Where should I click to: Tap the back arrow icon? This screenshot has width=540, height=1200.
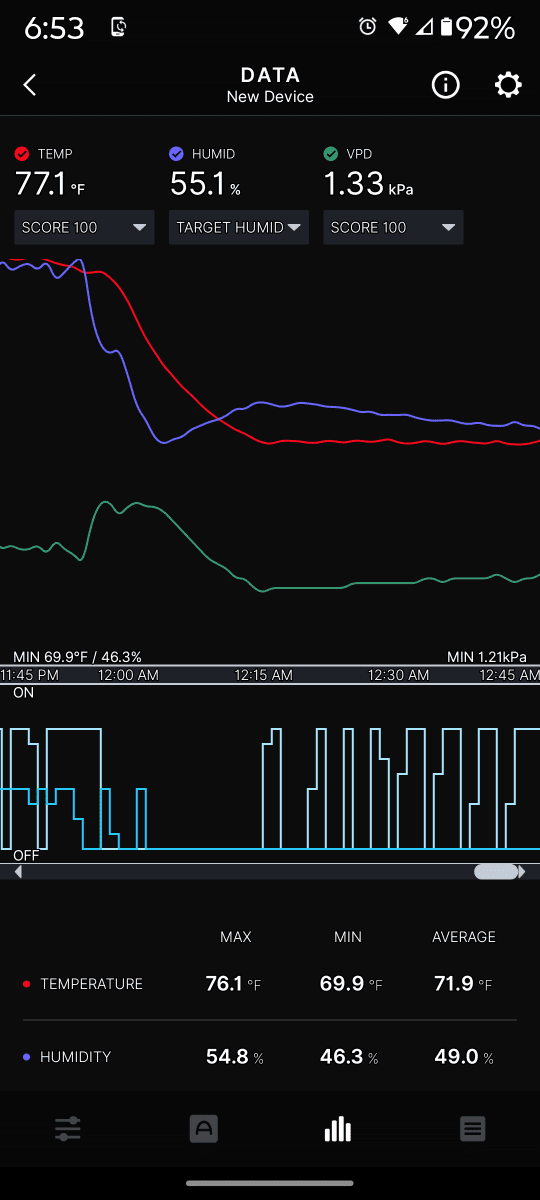30,85
